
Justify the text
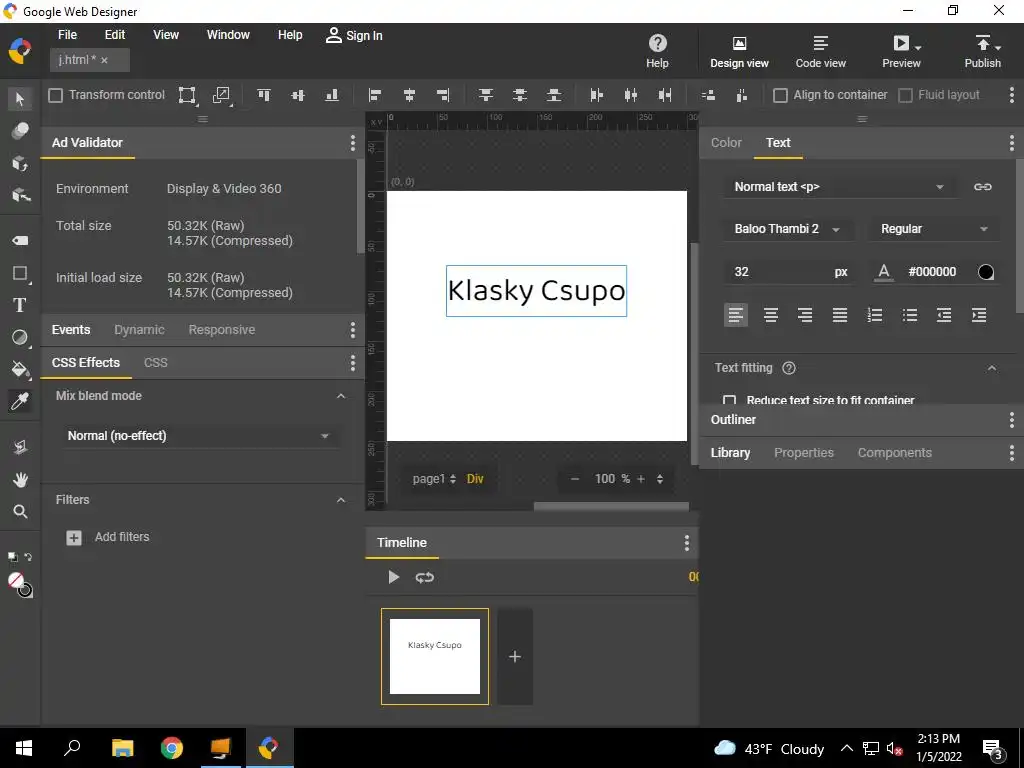point(840,315)
